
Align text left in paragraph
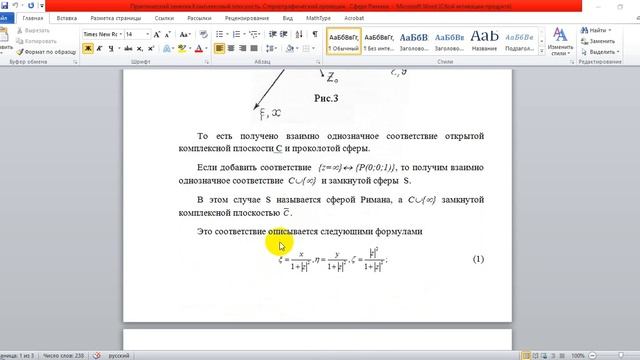[219, 49]
